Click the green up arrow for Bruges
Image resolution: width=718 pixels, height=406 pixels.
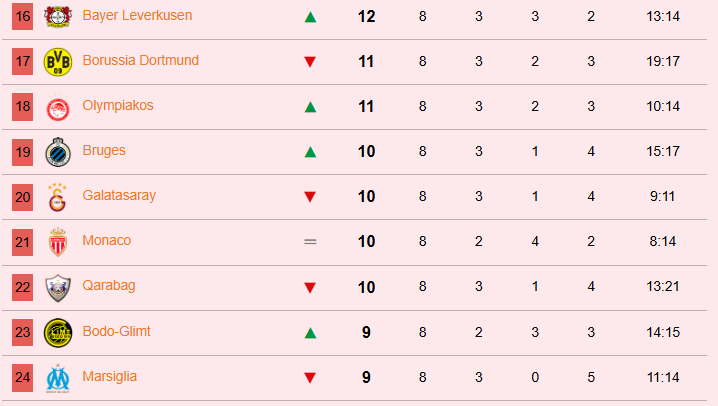coord(310,152)
